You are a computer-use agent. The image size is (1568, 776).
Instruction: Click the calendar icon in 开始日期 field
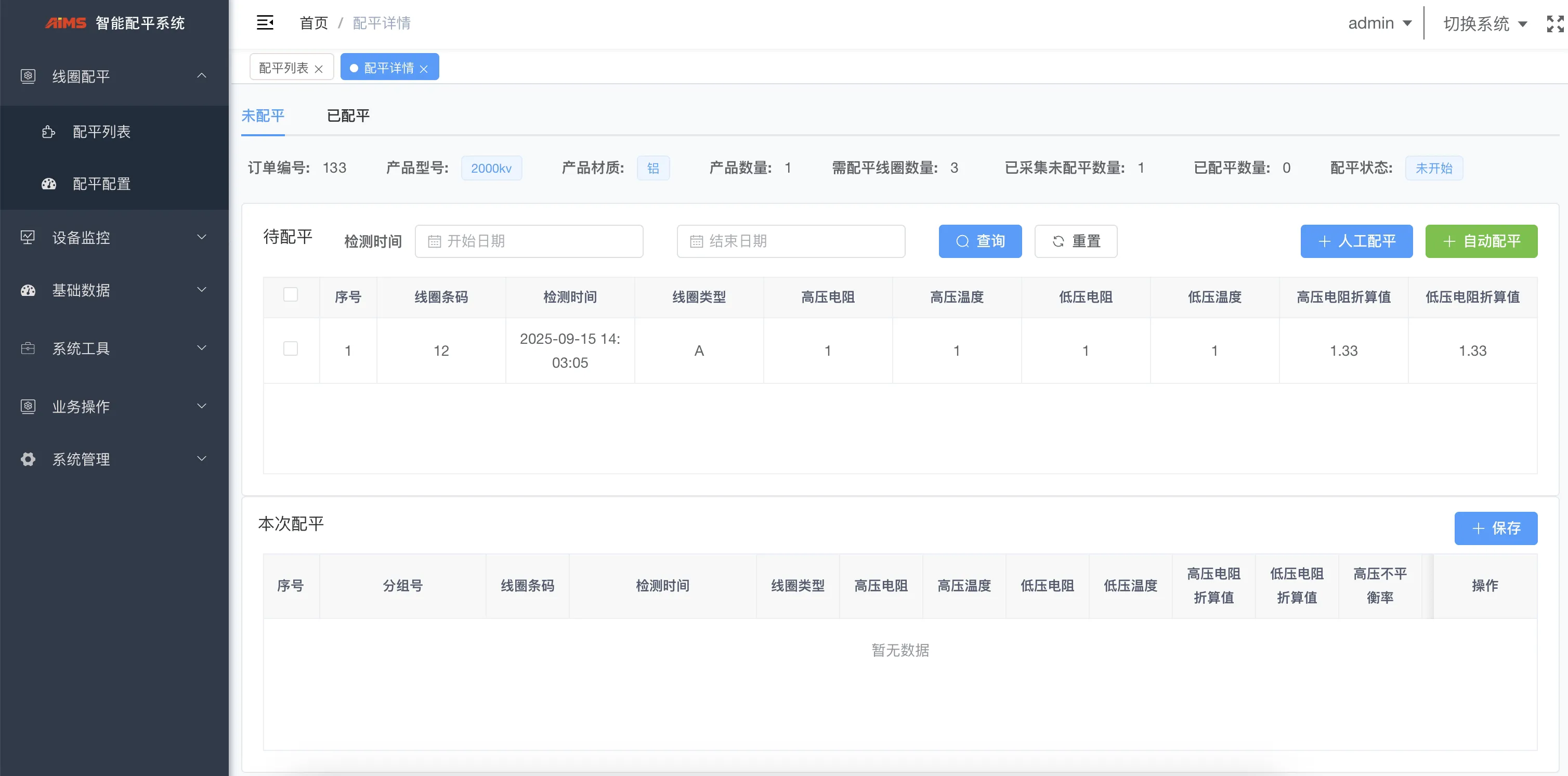(x=434, y=241)
